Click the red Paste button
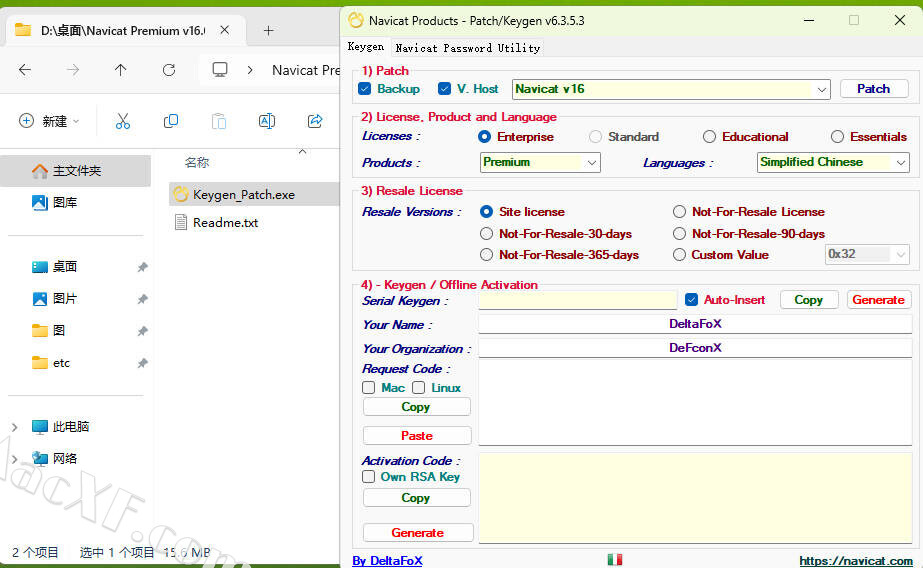 tap(416, 436)
